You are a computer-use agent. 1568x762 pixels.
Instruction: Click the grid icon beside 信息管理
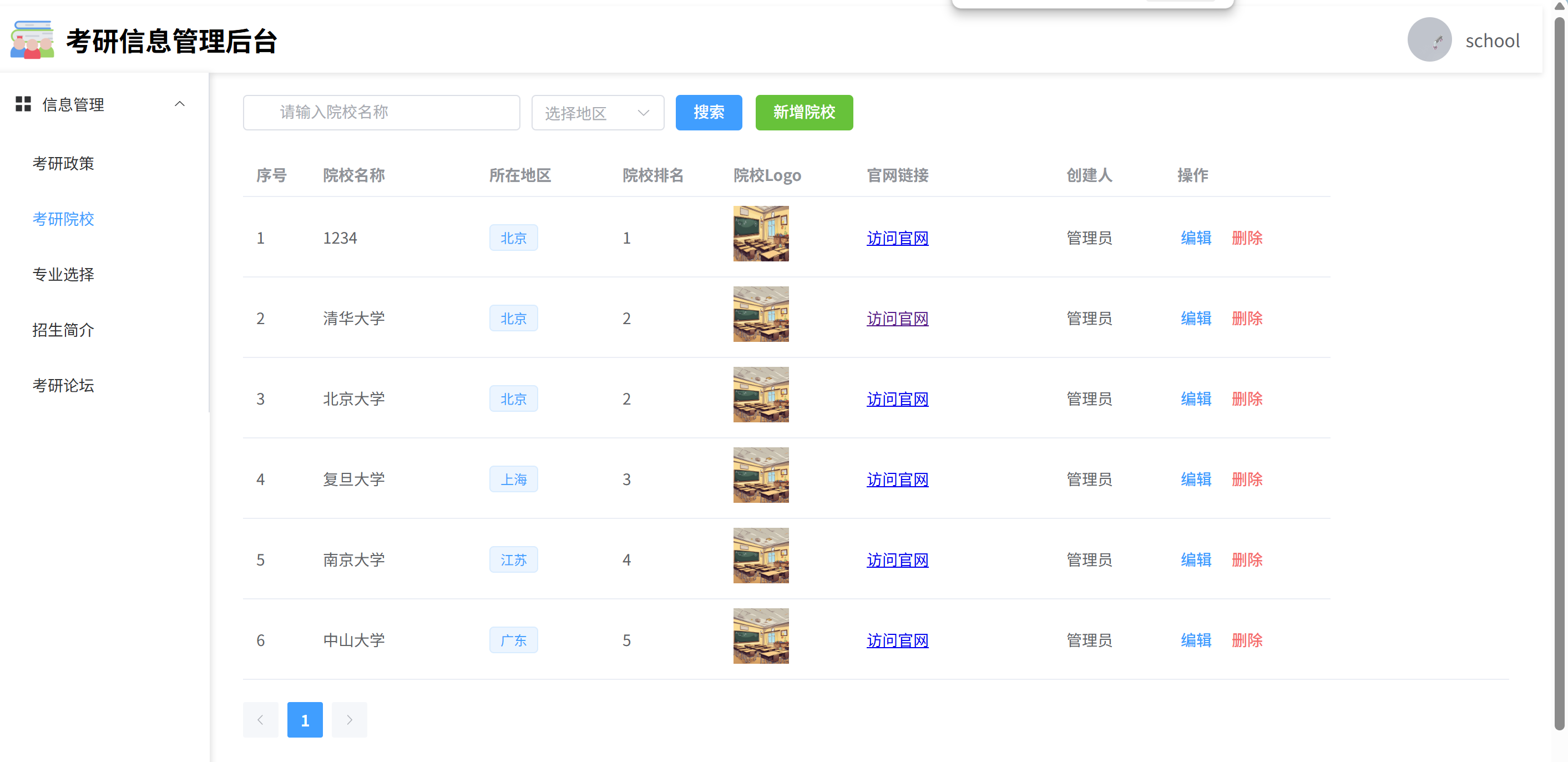[23, 104]
